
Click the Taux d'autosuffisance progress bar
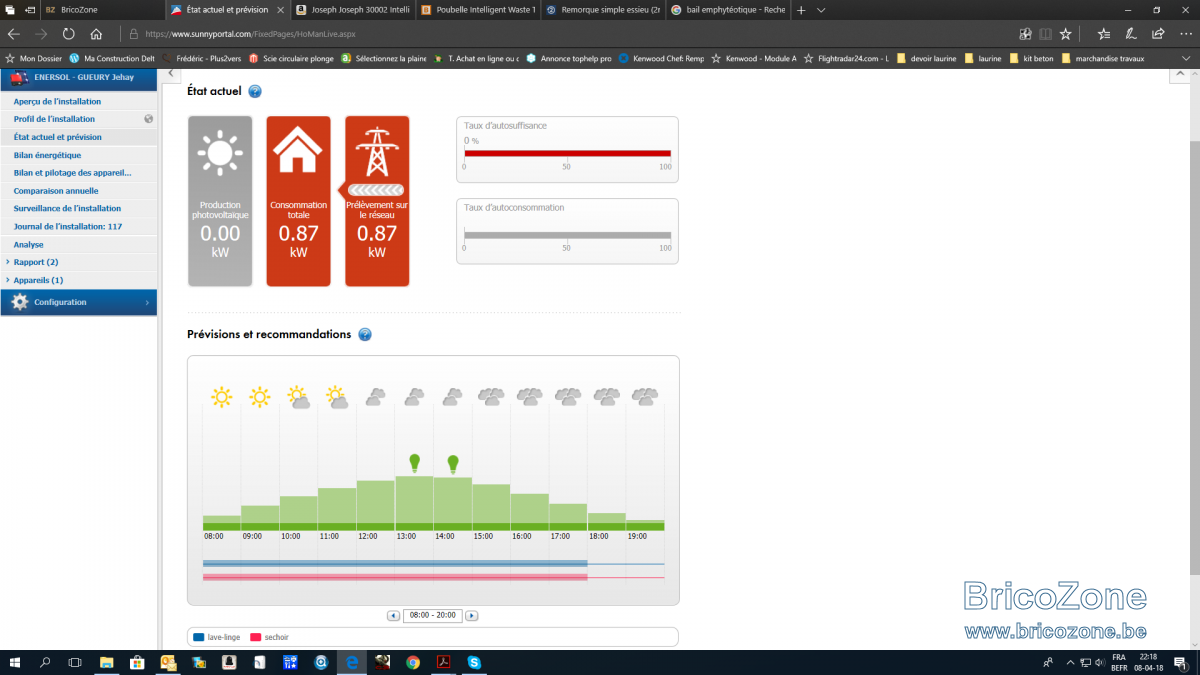[x=567, y=153]
